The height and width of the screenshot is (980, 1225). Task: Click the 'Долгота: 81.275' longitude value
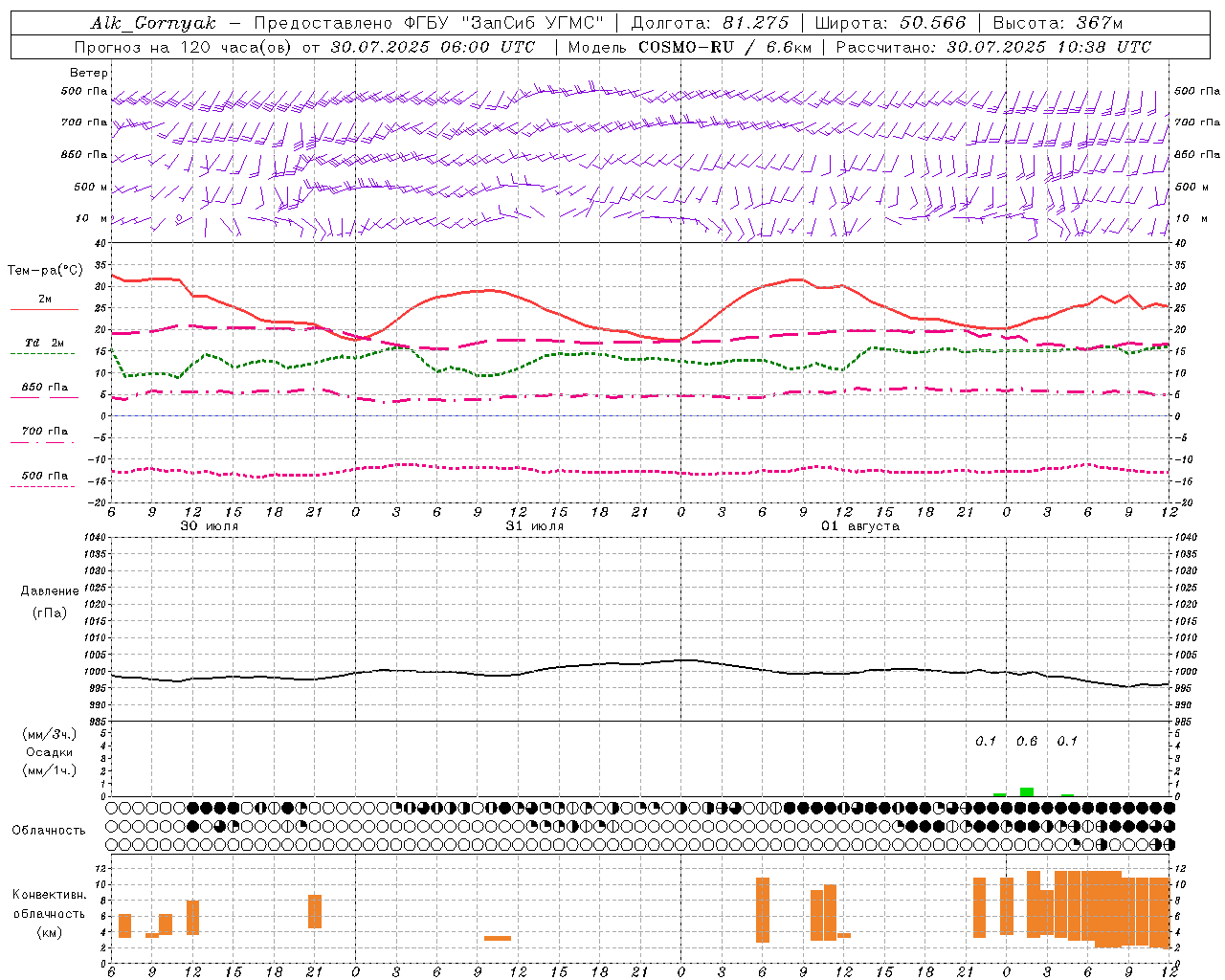point(710,23)
